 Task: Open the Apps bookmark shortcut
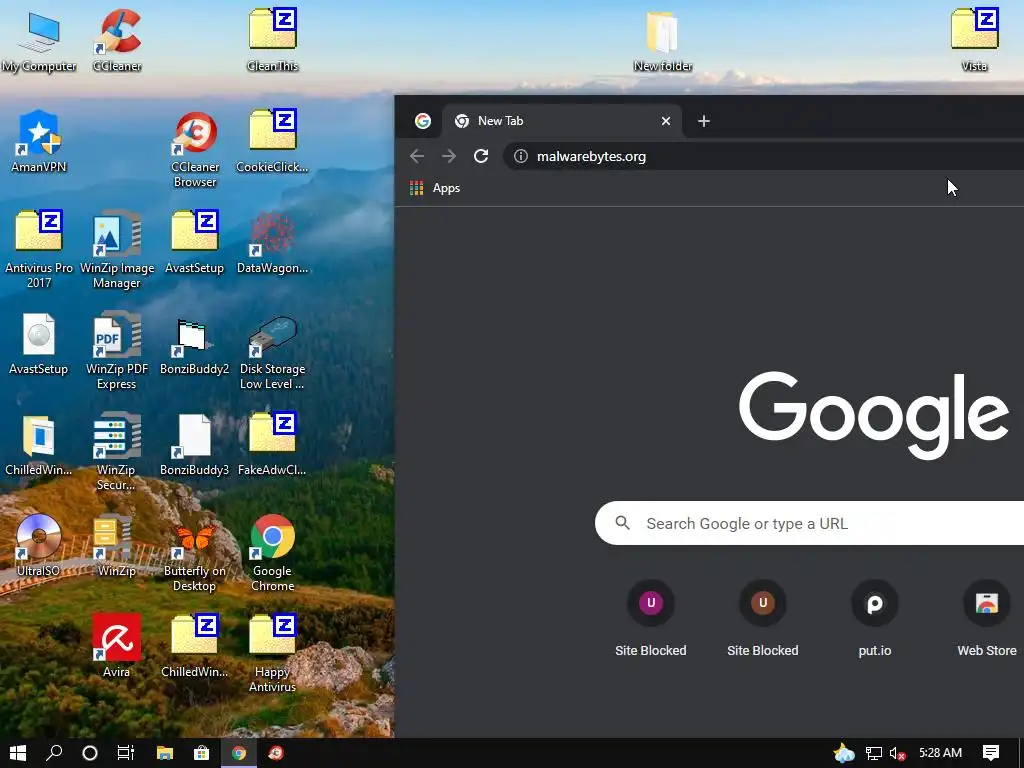pos(435,188)
